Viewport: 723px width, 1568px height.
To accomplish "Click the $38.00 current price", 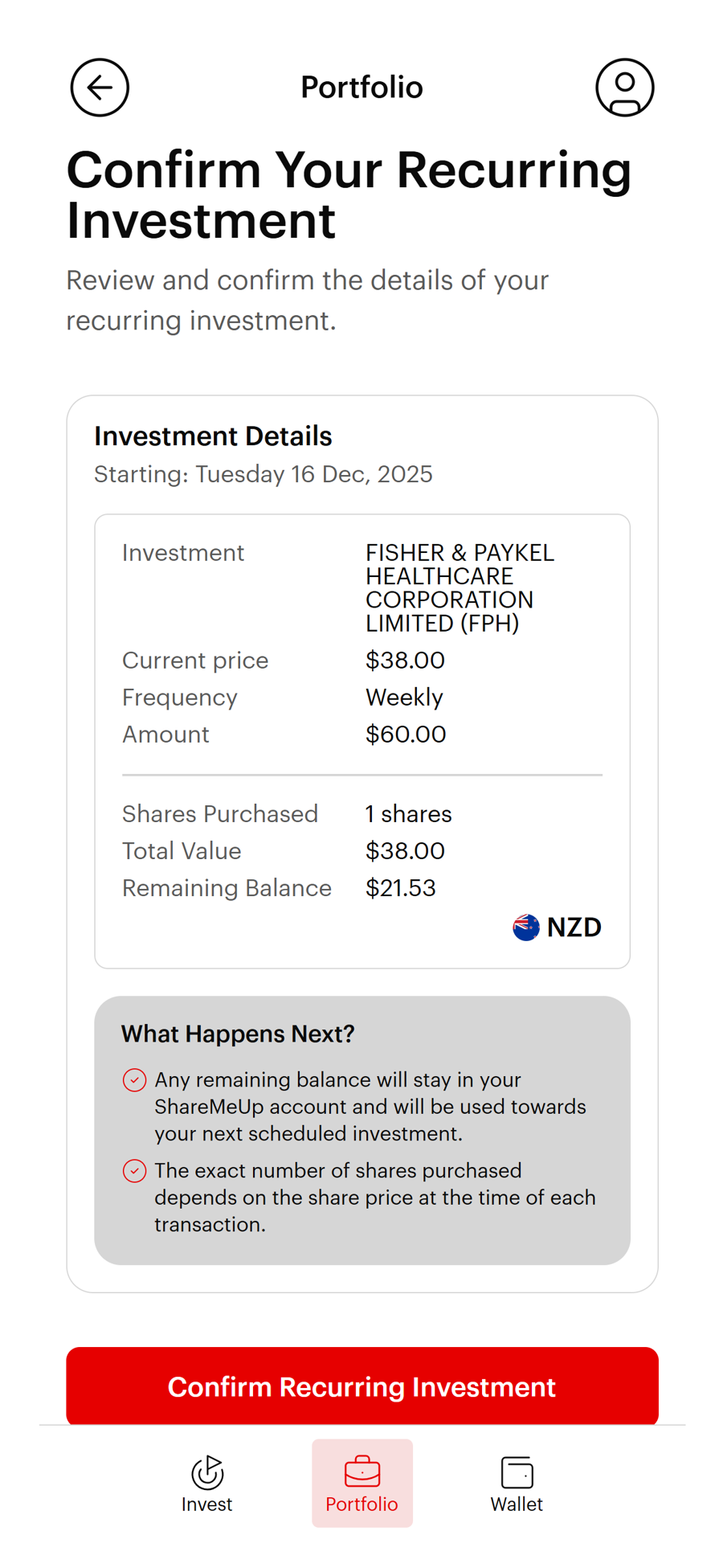I will tap(404, 660).
